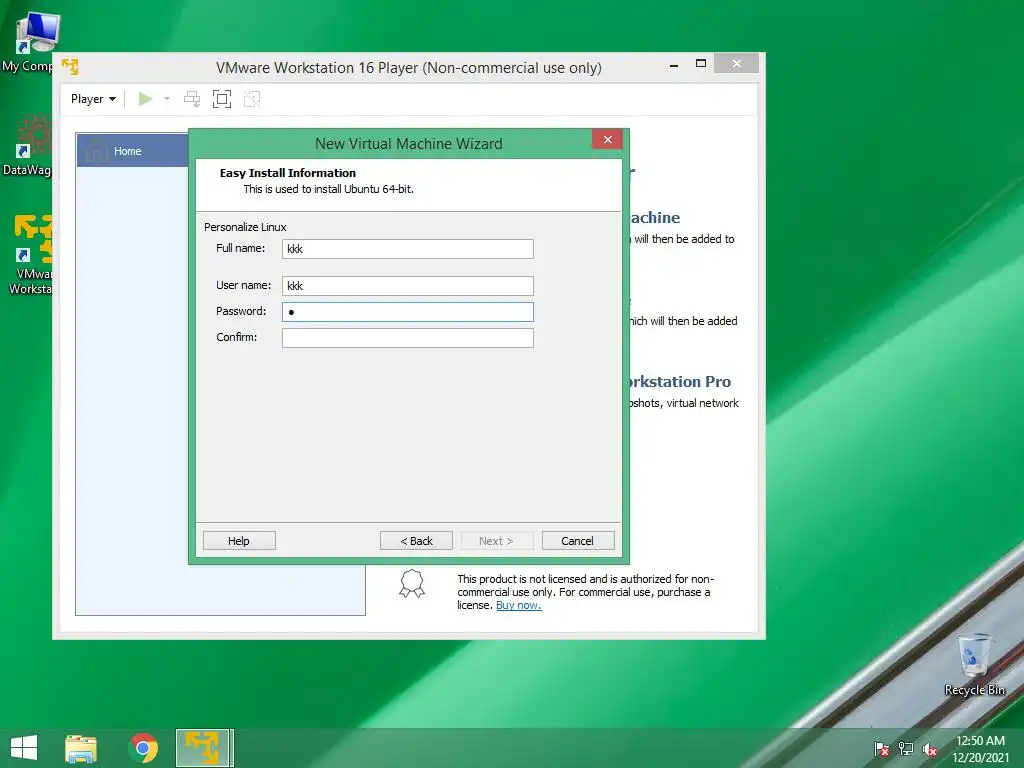Launch Google Chrome from the taskbar

pos(143,748)
